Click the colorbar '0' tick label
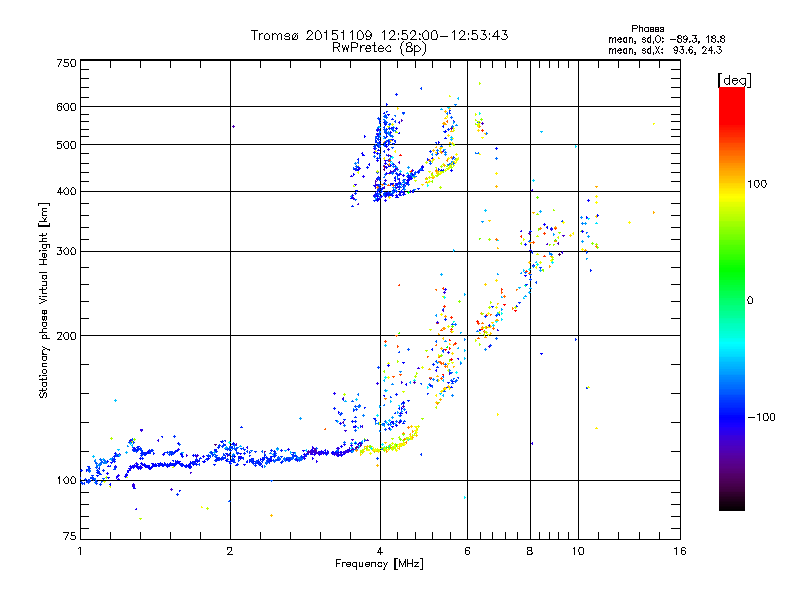 pyautogui.click(x=750, y=300)
